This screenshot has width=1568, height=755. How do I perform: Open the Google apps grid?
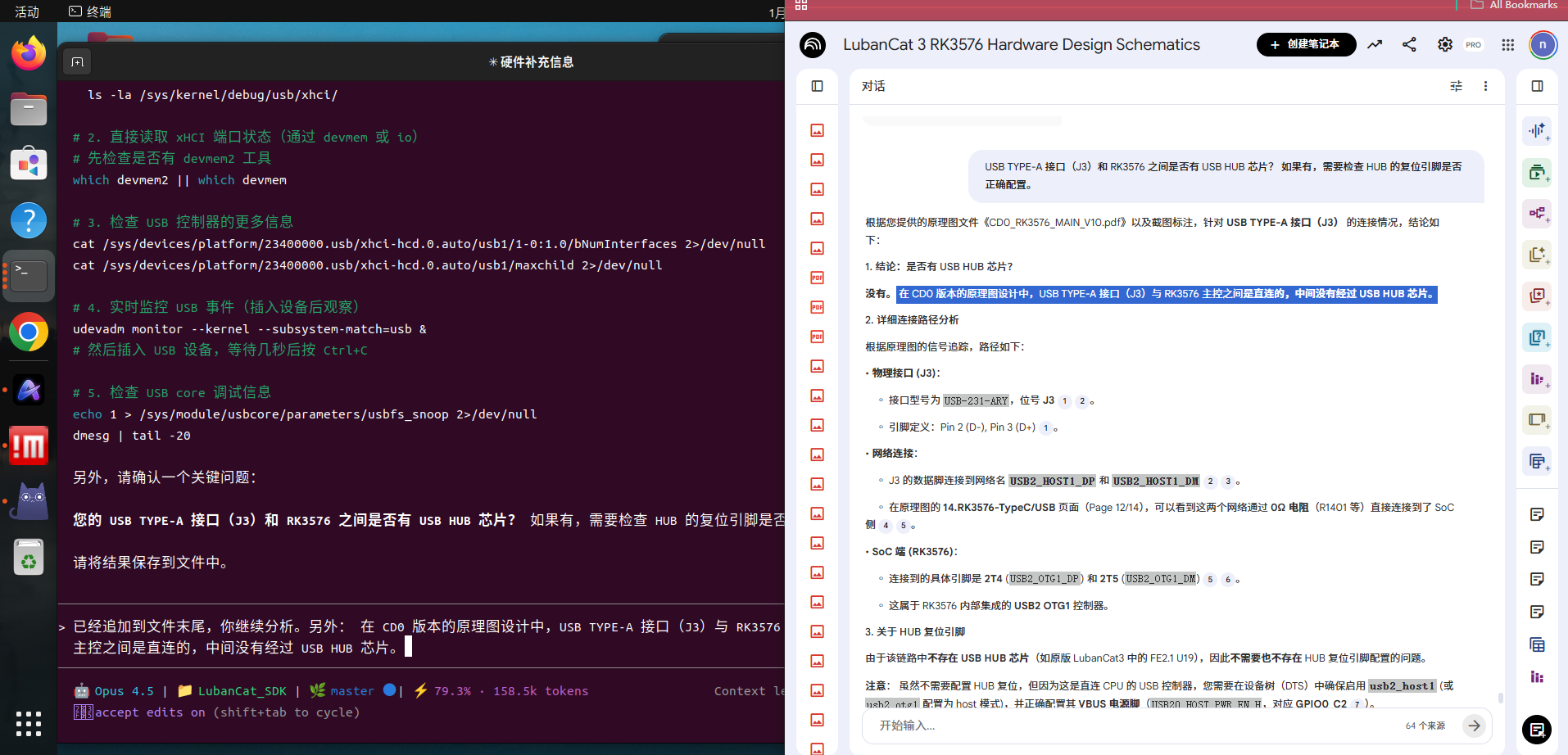[x=1508, y=44]
